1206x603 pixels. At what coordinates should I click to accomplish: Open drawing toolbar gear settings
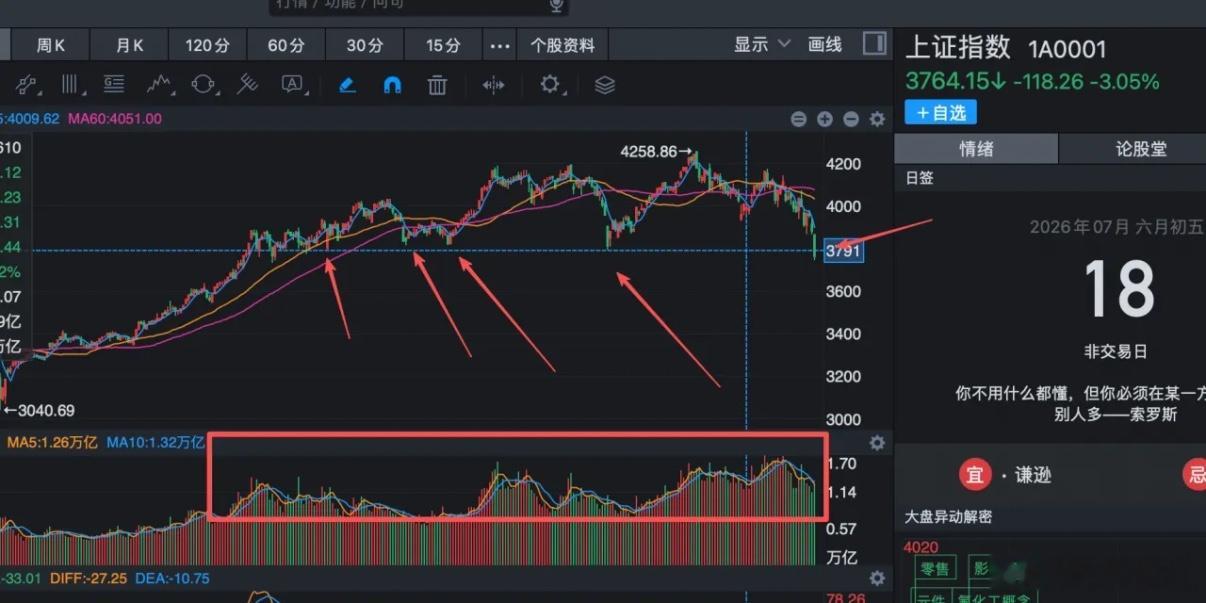click(x=551, y=85)
